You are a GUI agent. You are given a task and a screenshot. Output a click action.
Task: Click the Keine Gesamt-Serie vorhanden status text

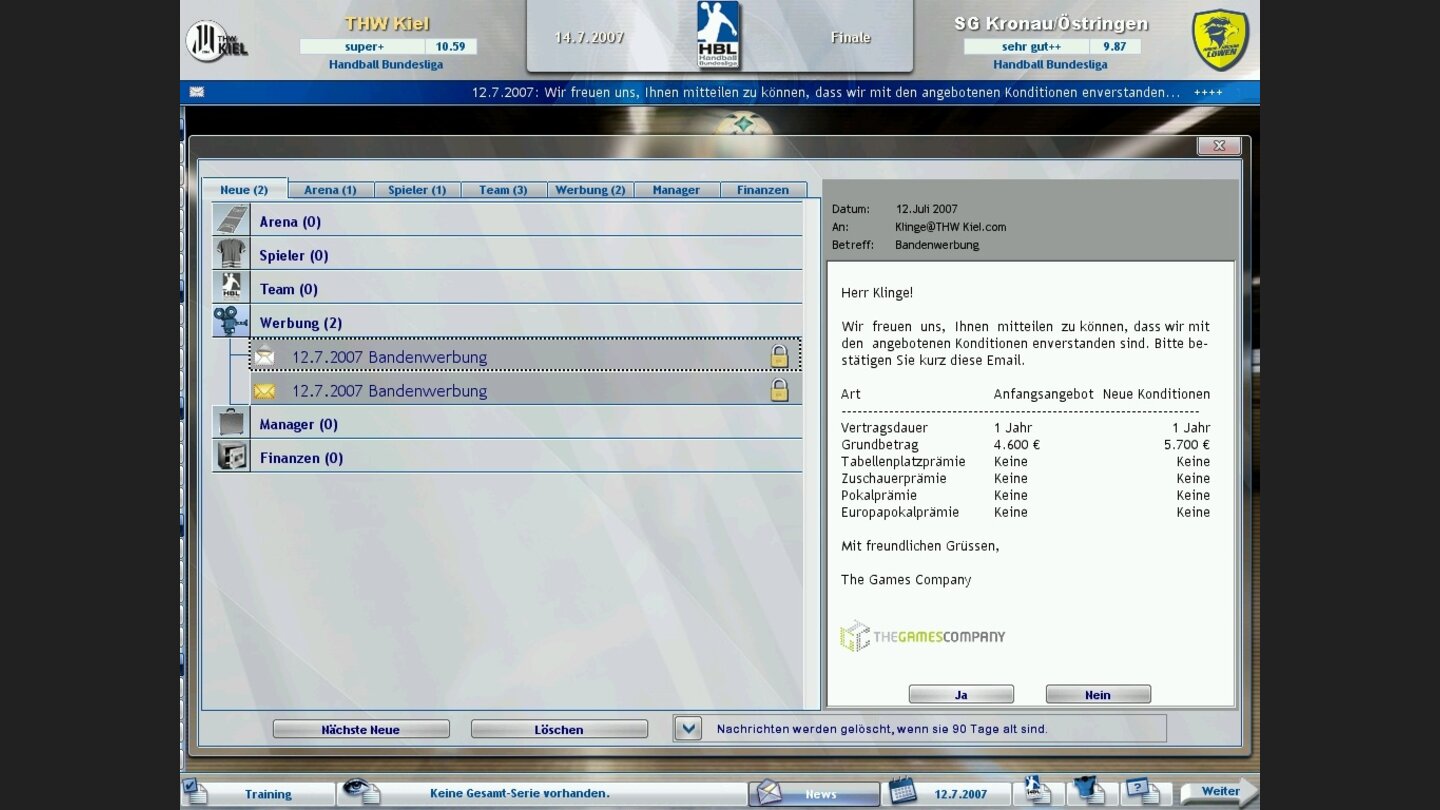point(519,793)
